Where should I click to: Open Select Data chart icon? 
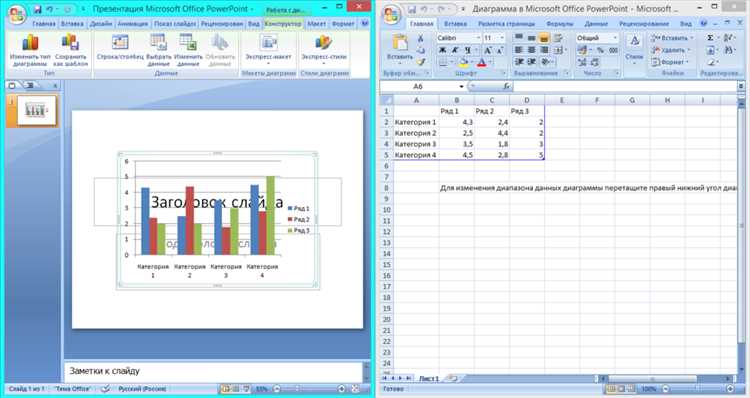[158, 43]
